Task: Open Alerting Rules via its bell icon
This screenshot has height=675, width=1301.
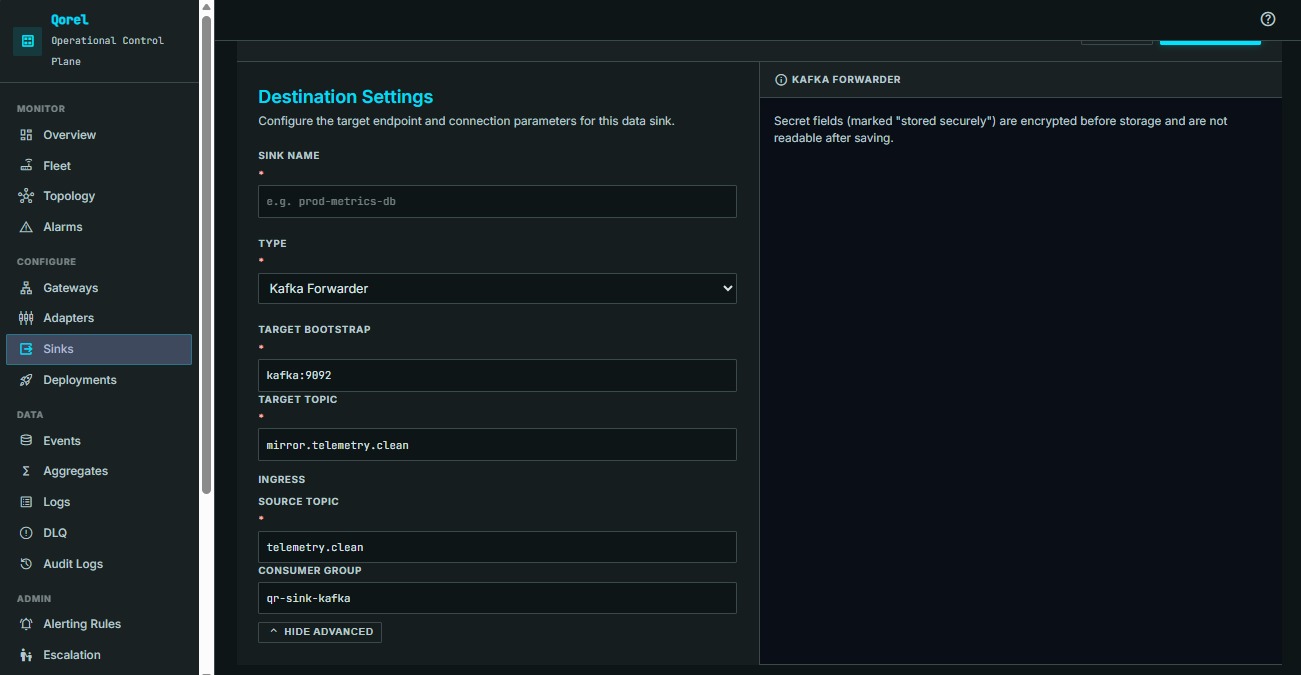Action: coord(26,624)
